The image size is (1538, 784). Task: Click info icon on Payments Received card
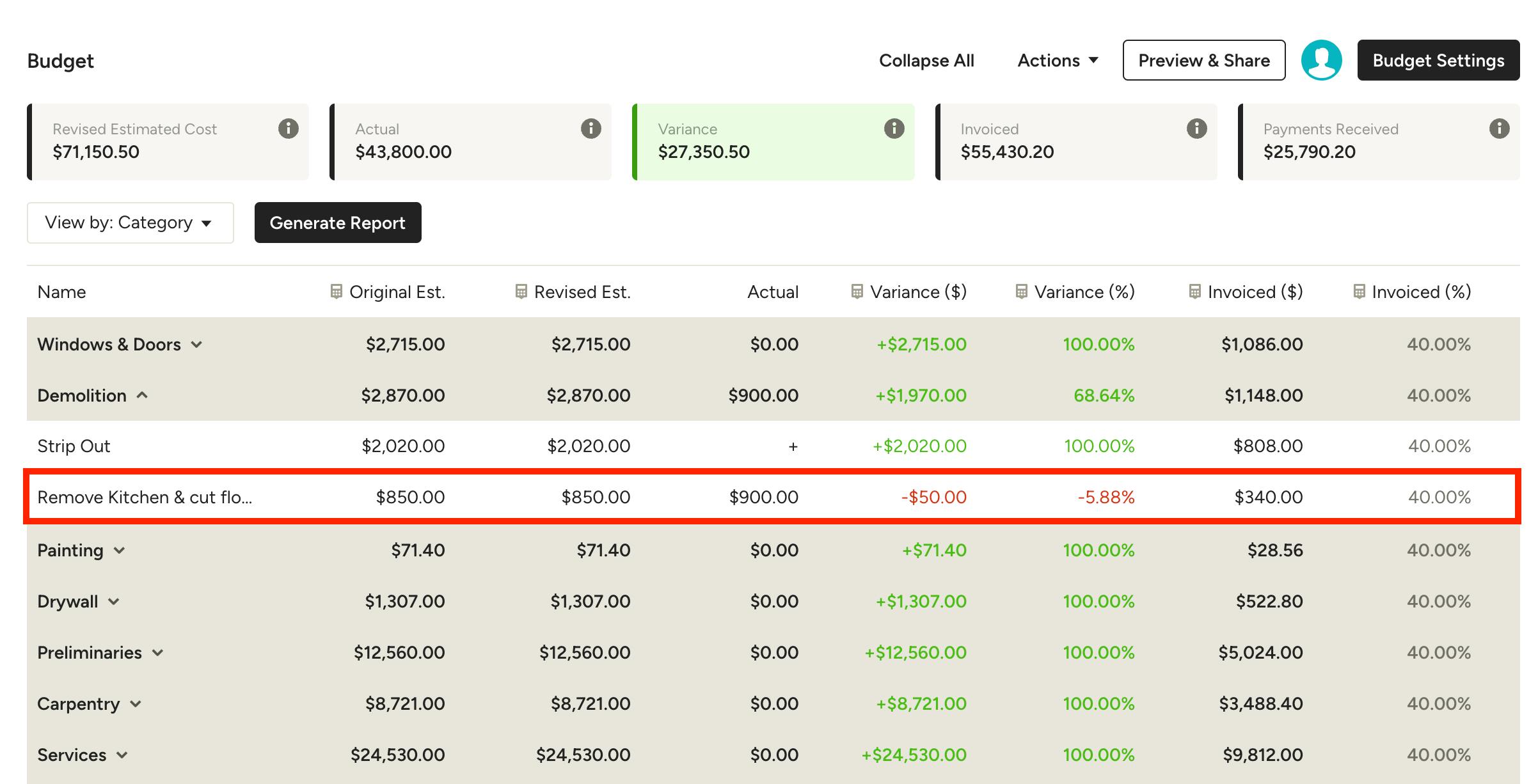point(1500,129)
